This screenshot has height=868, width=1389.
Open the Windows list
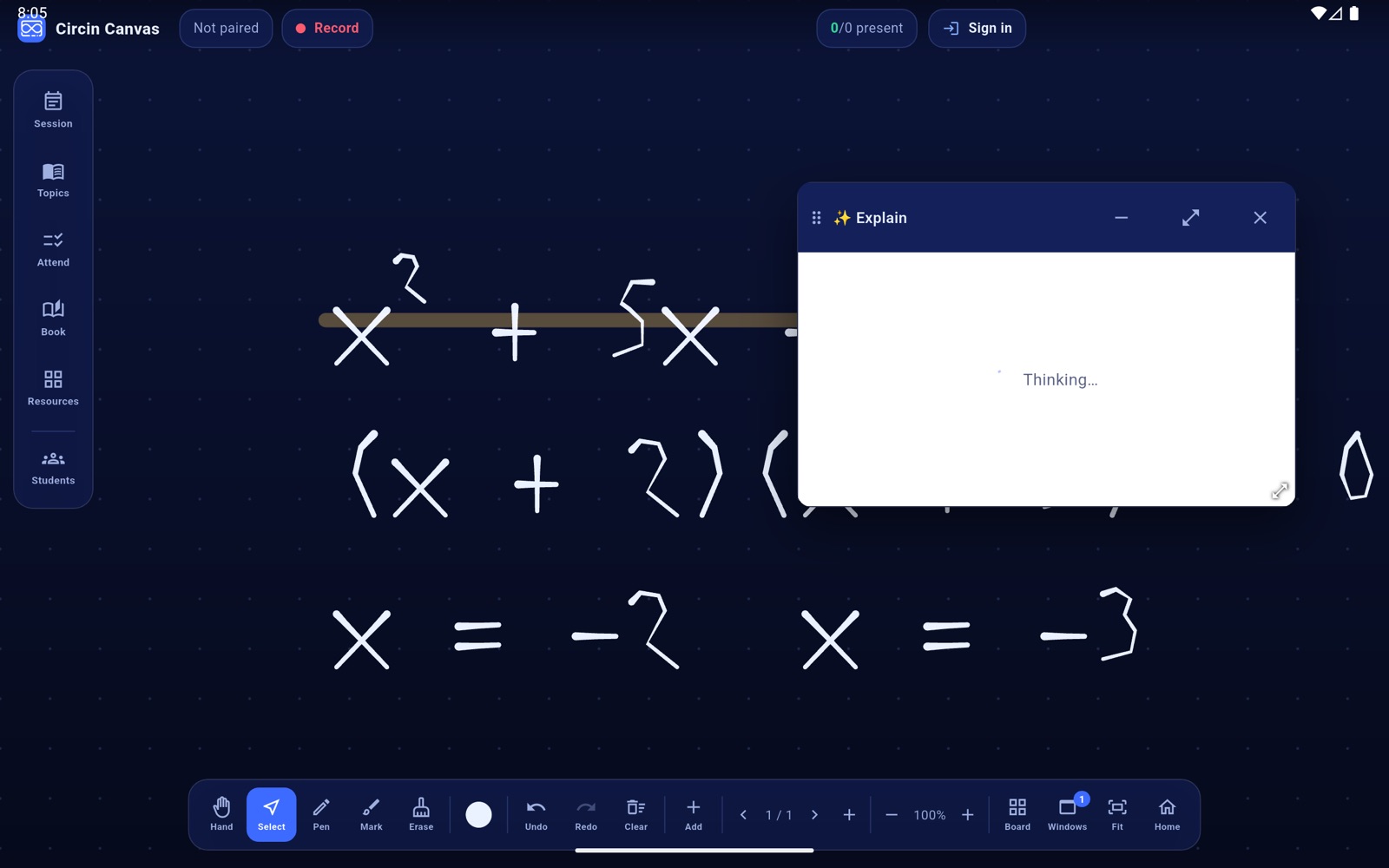click(x=1067, y=814)
